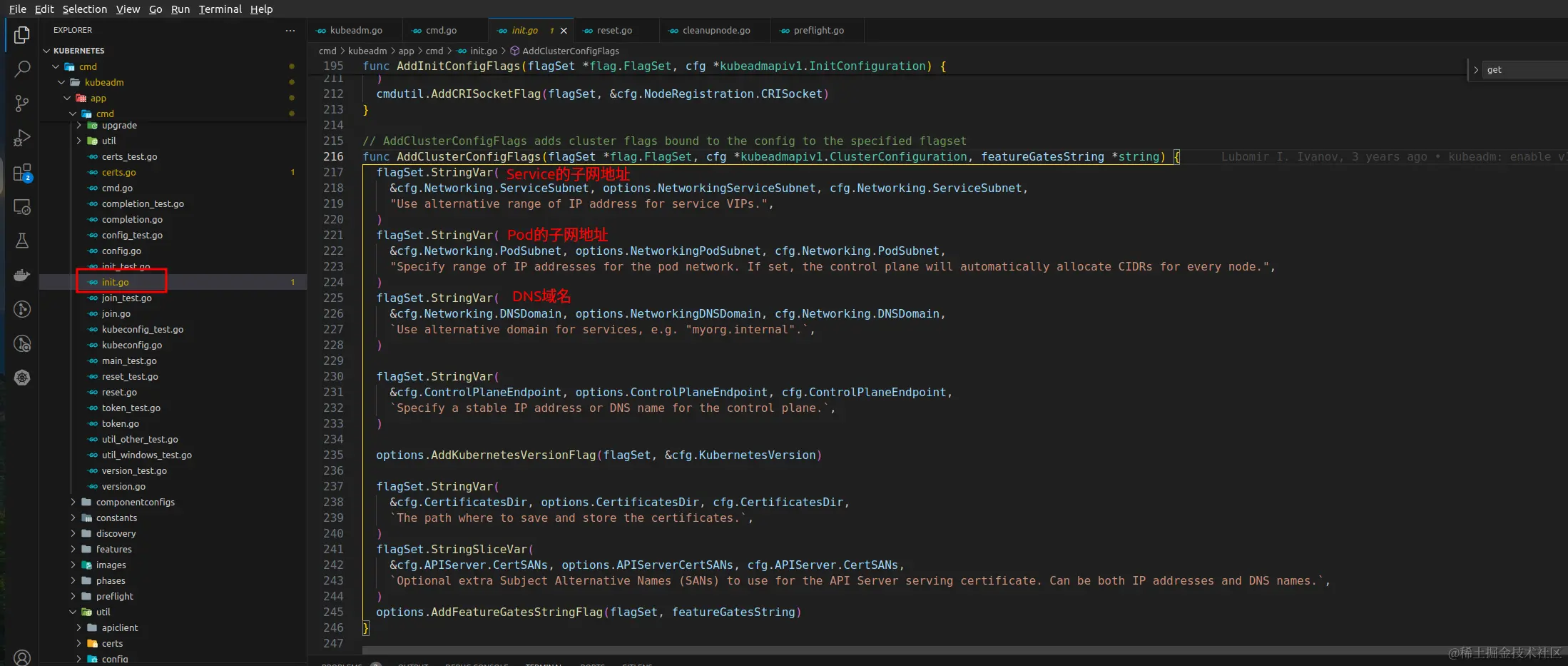Click the Go file icon beside join.go

[x=93, y=313]
